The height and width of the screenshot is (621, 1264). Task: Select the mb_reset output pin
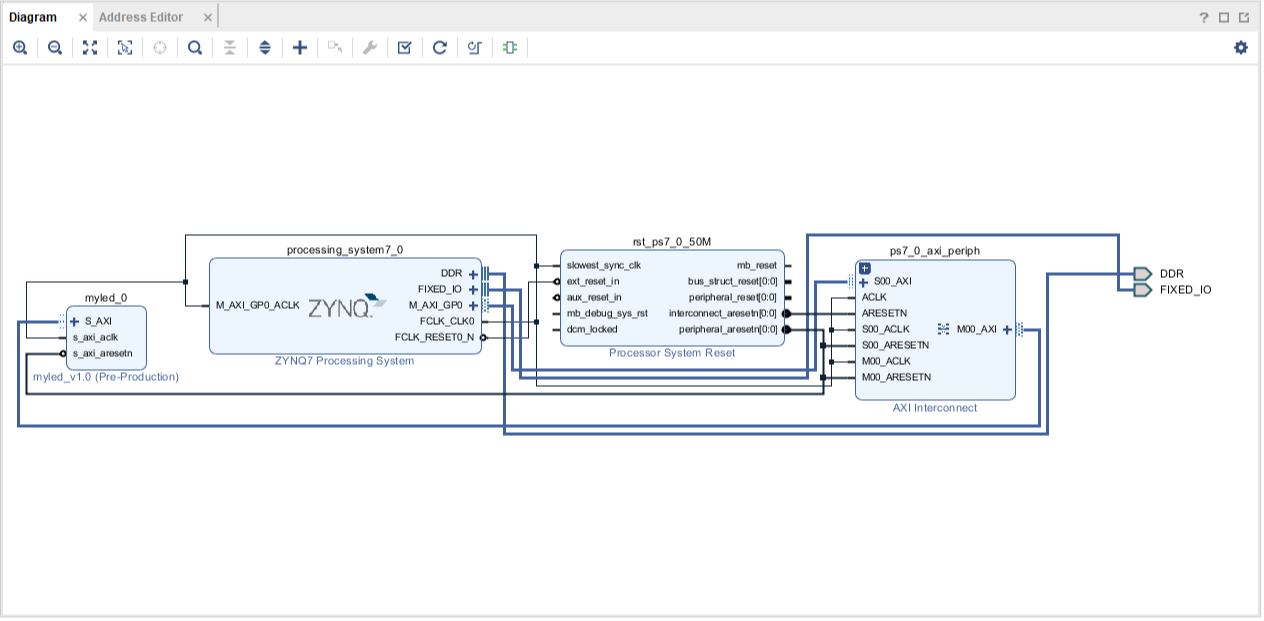point(757,266)
